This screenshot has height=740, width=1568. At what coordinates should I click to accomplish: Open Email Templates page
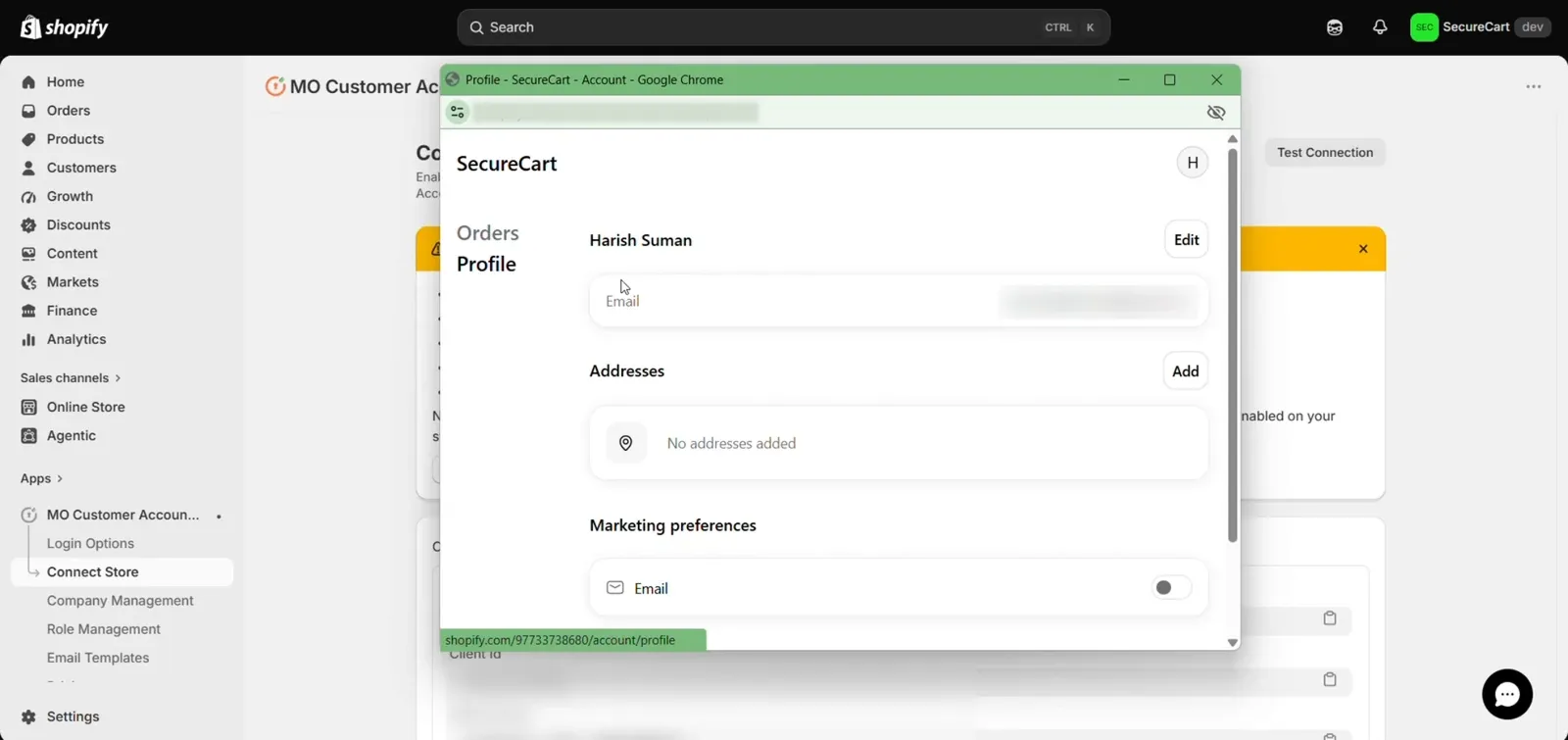tap(98, 658)
